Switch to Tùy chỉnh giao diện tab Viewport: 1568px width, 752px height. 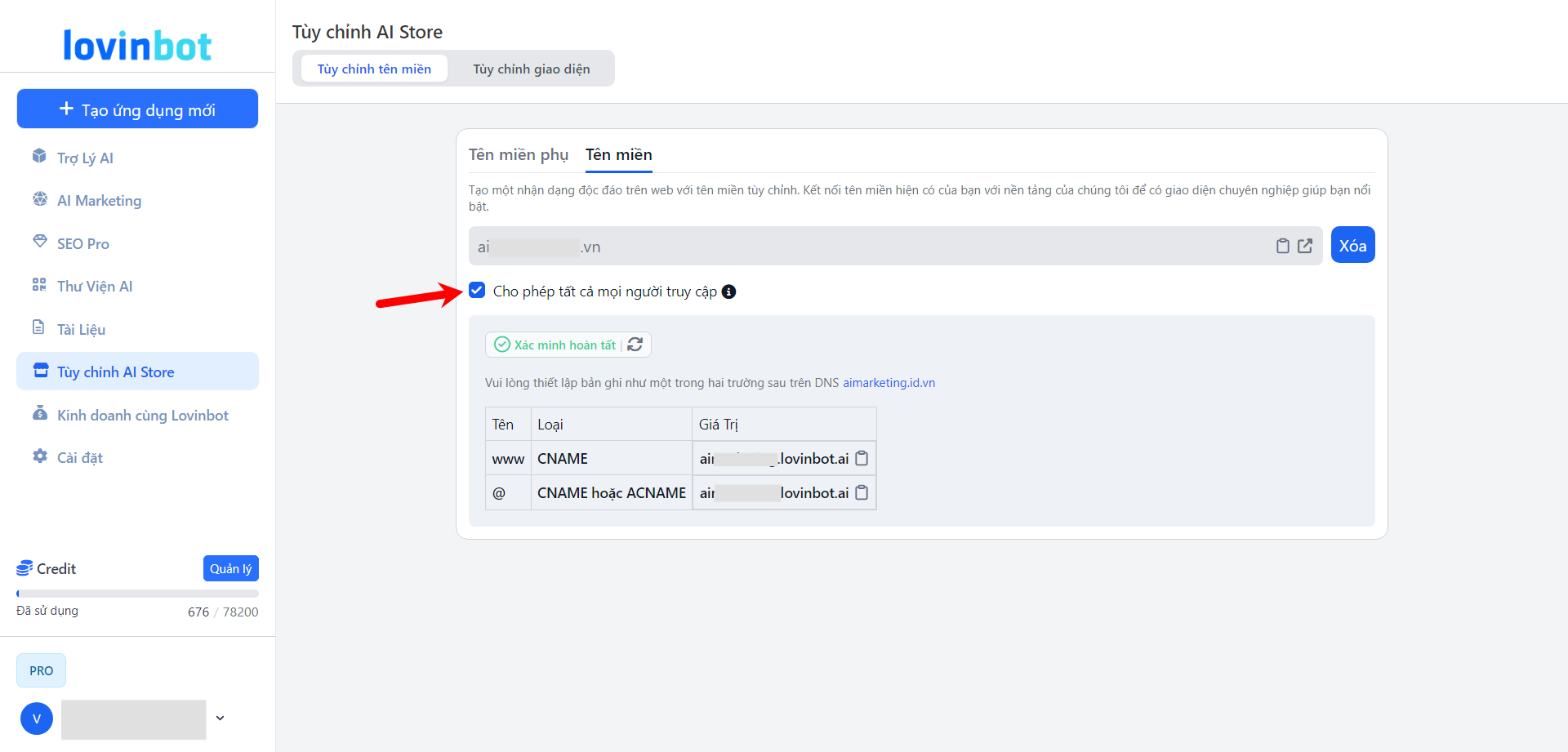point(531,69)
